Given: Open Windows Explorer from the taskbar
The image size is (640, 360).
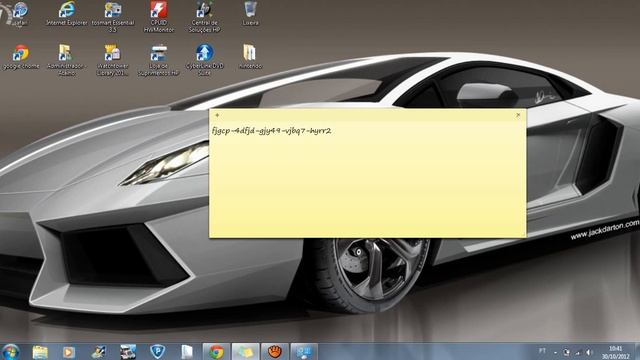Looking at the screenshot, I should click(40, 352).
